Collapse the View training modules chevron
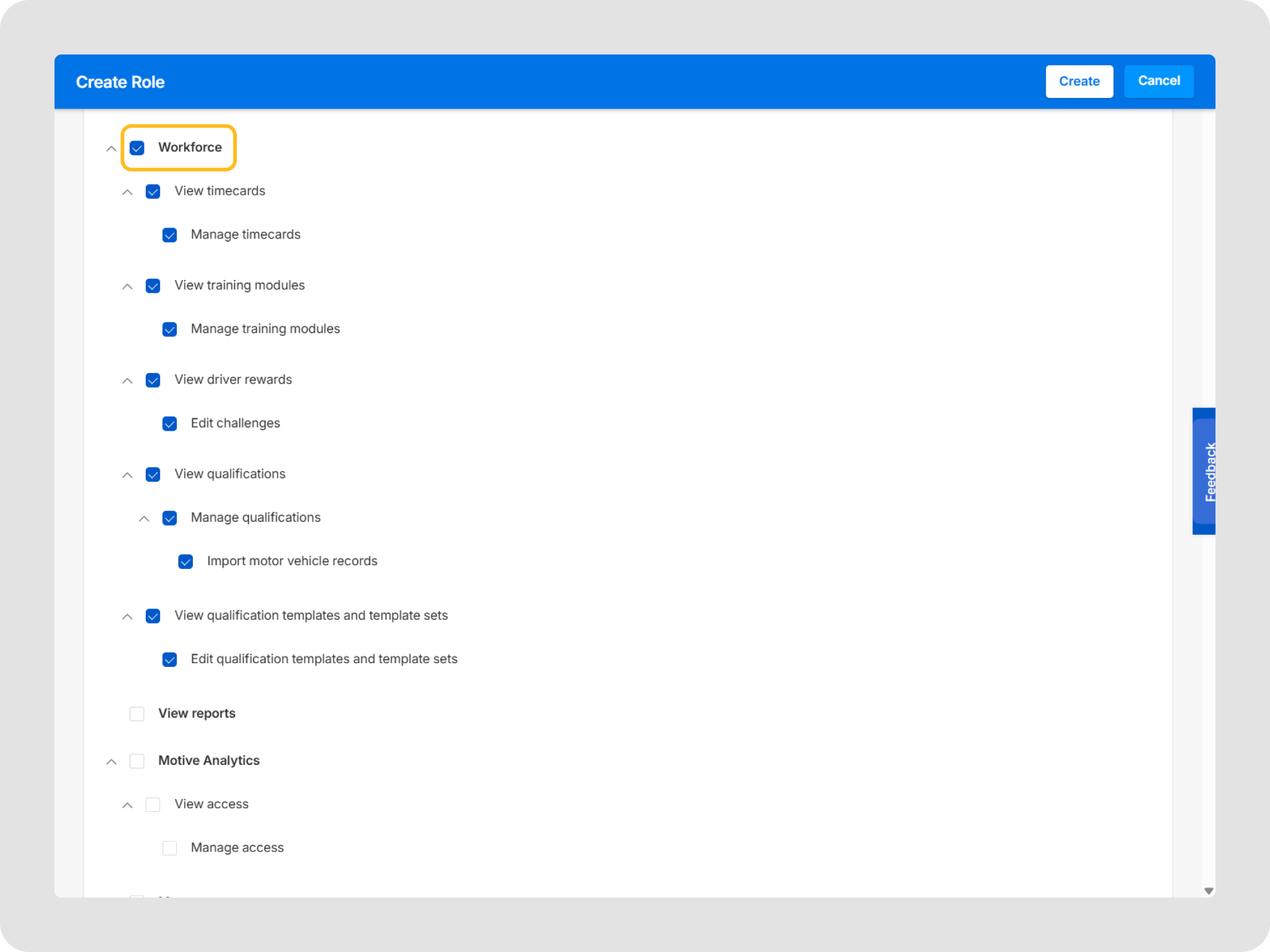Screen dimensions: 1270x952 click(x=127, y=286)
